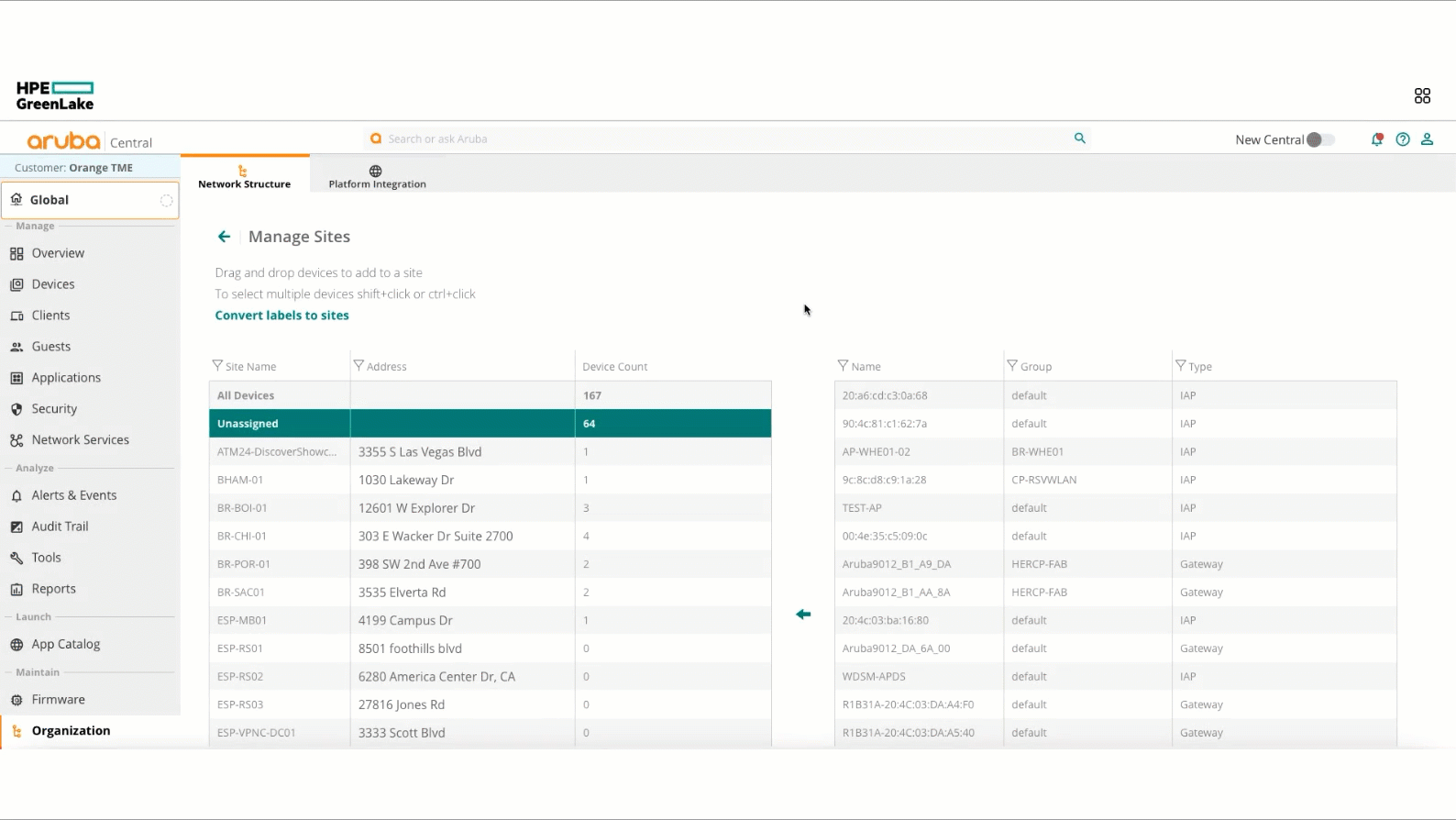
Task: Open the Global context selector
Action: pos(90,200)
